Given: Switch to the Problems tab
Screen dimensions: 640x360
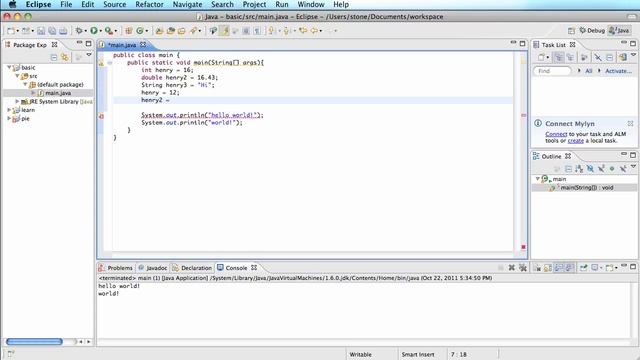Looking at the screenshot, I should [x=116, y=268].
